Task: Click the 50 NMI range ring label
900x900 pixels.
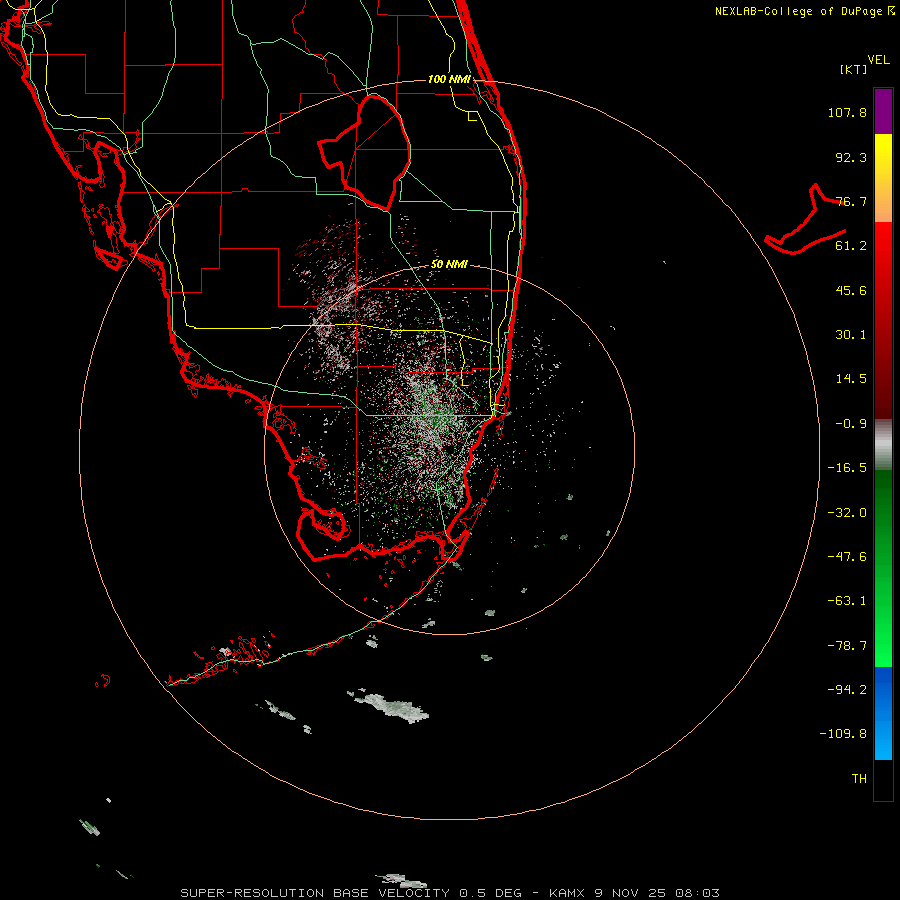Action: click(x=449, y=265)
